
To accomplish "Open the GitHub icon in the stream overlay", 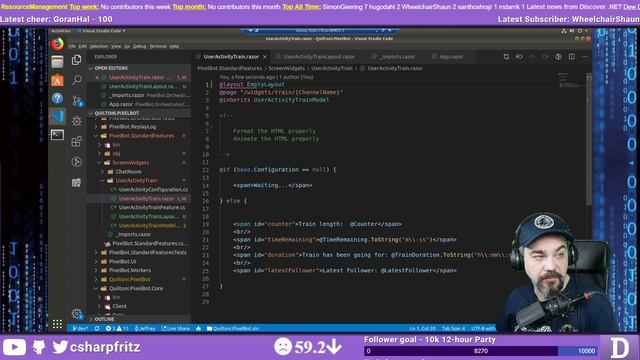I will coord(39,347).
